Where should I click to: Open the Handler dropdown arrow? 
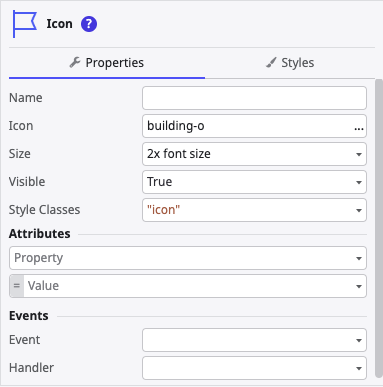pos(359,368)
